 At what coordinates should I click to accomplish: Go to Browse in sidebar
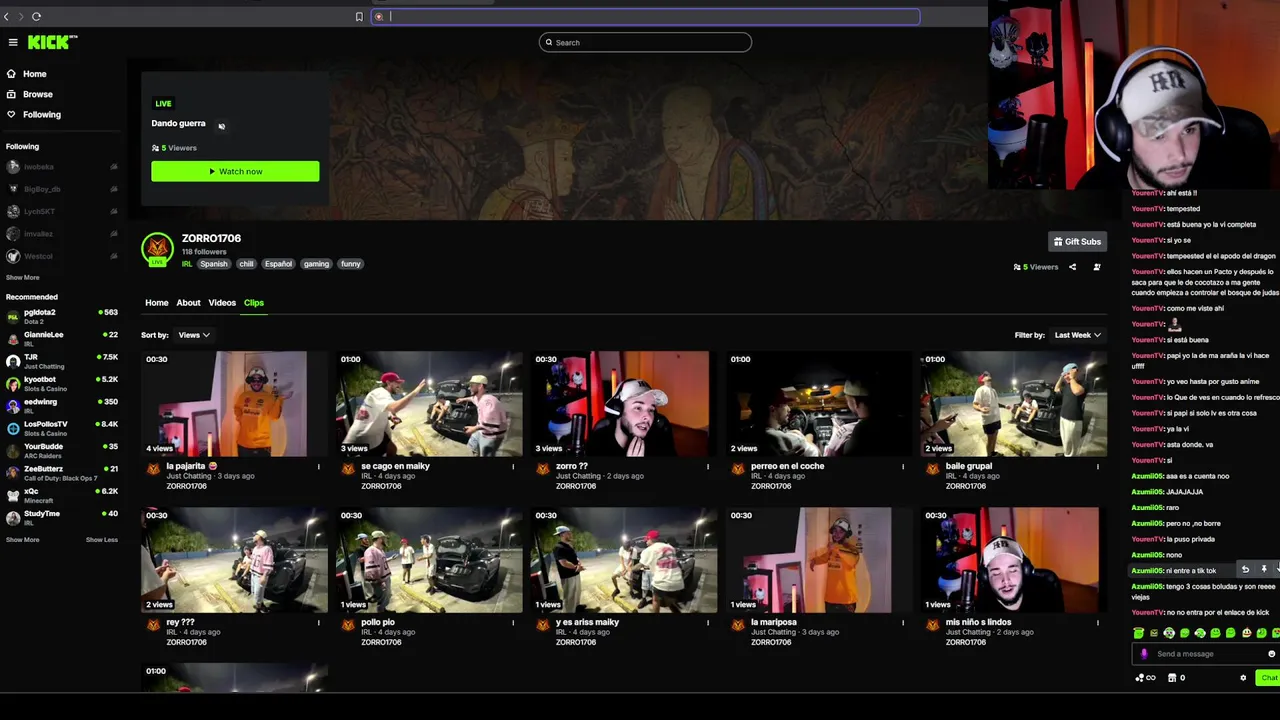click(x=29, y=94)
